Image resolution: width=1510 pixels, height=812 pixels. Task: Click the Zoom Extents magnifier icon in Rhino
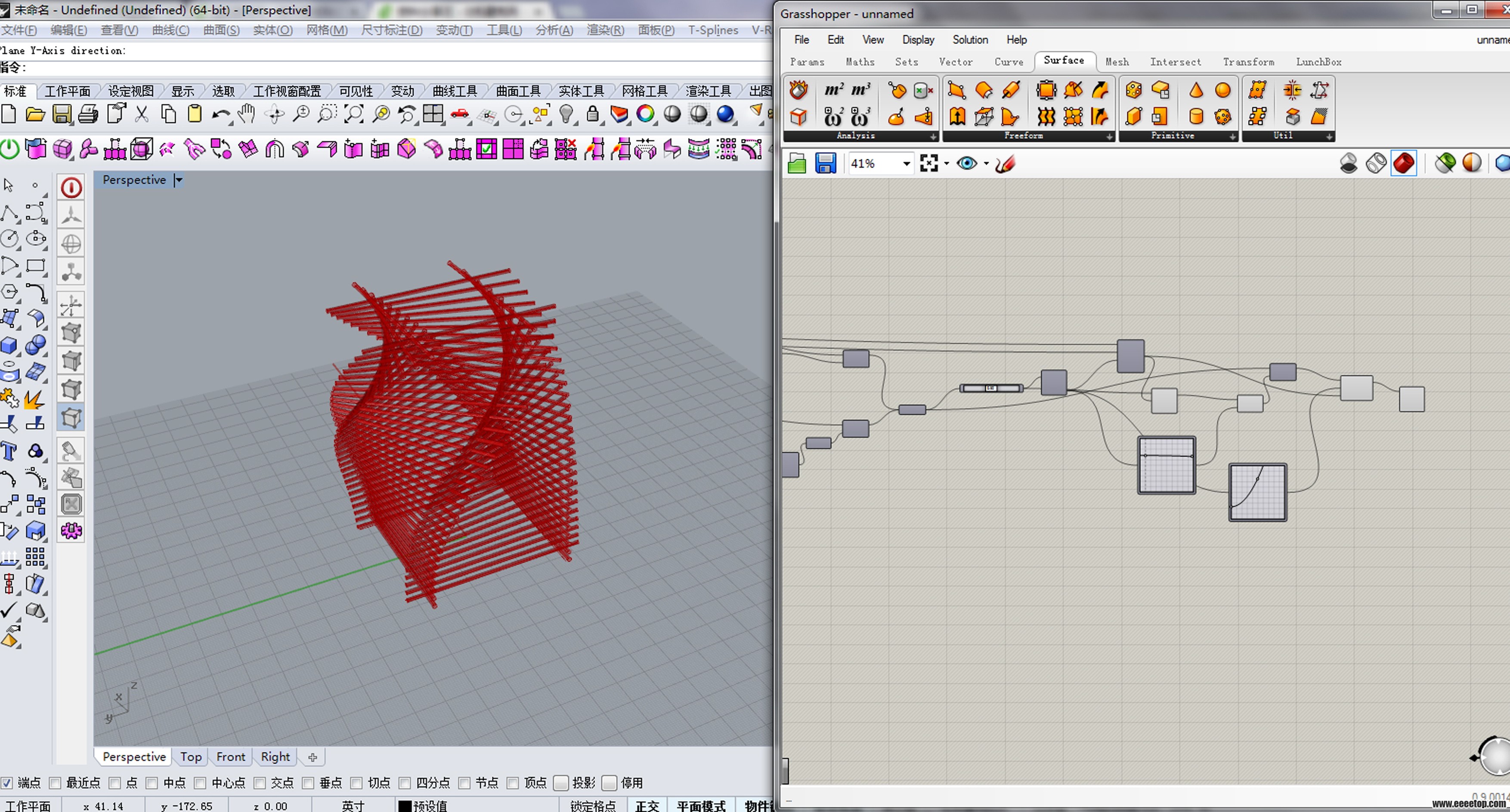(x=354, y=114)
